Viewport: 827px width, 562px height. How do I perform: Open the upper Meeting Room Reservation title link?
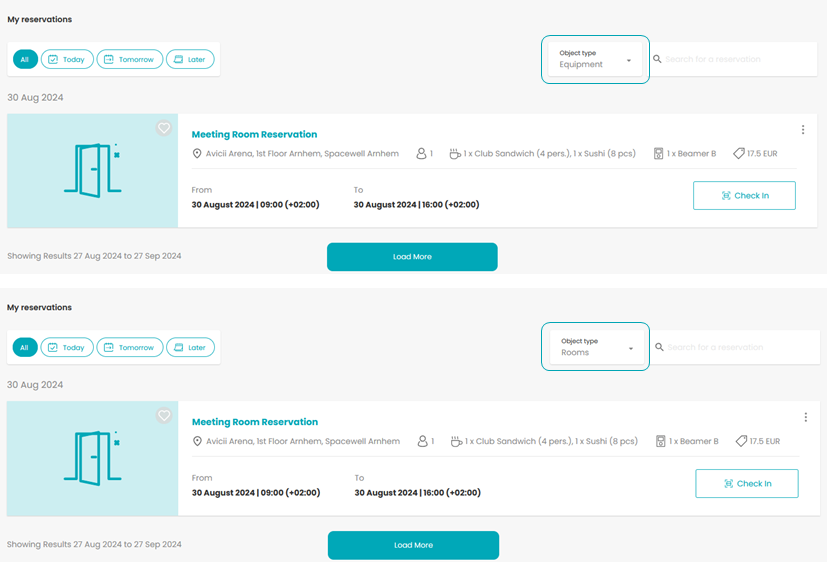254,134
